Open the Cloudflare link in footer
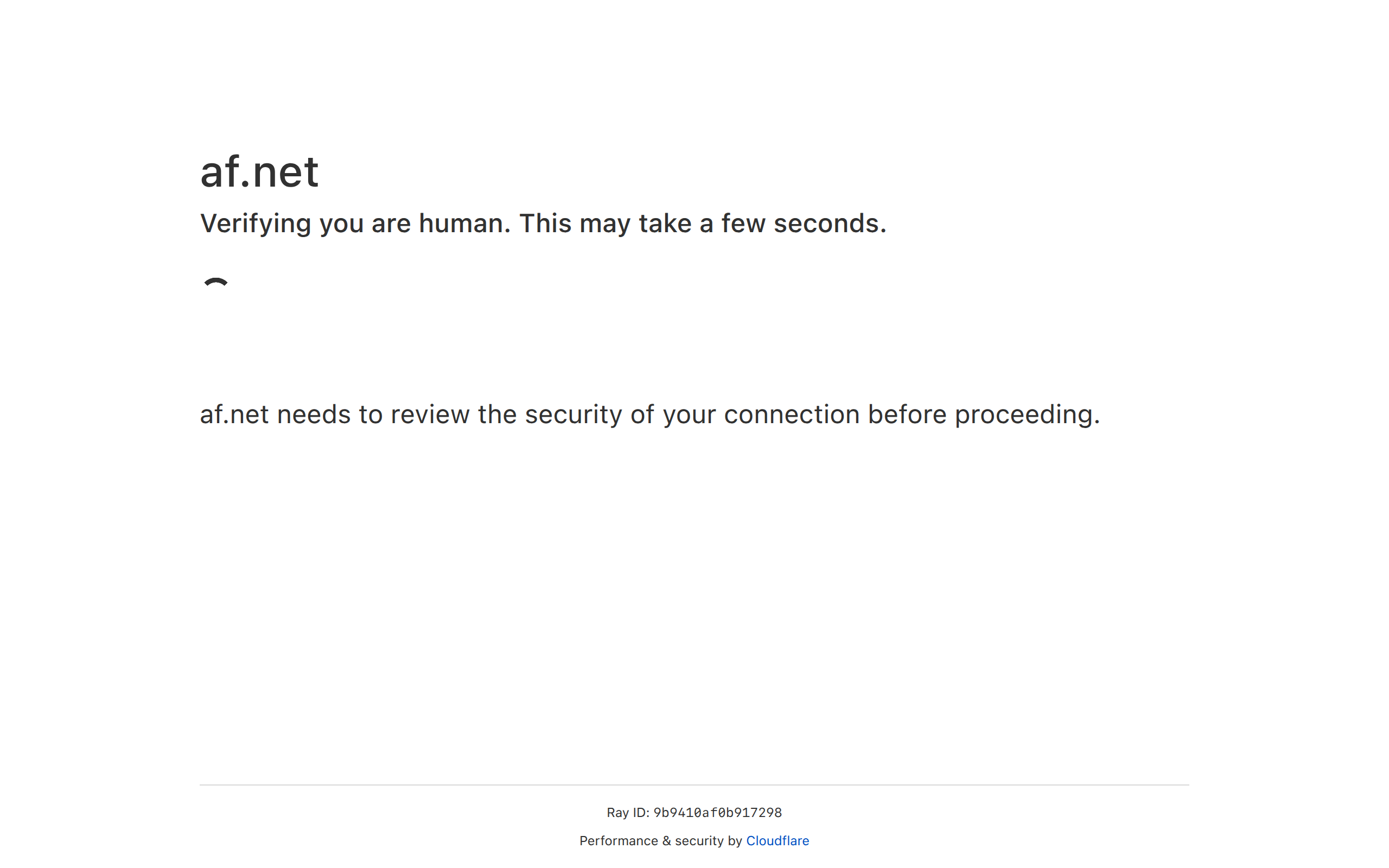 click(777, 840)
